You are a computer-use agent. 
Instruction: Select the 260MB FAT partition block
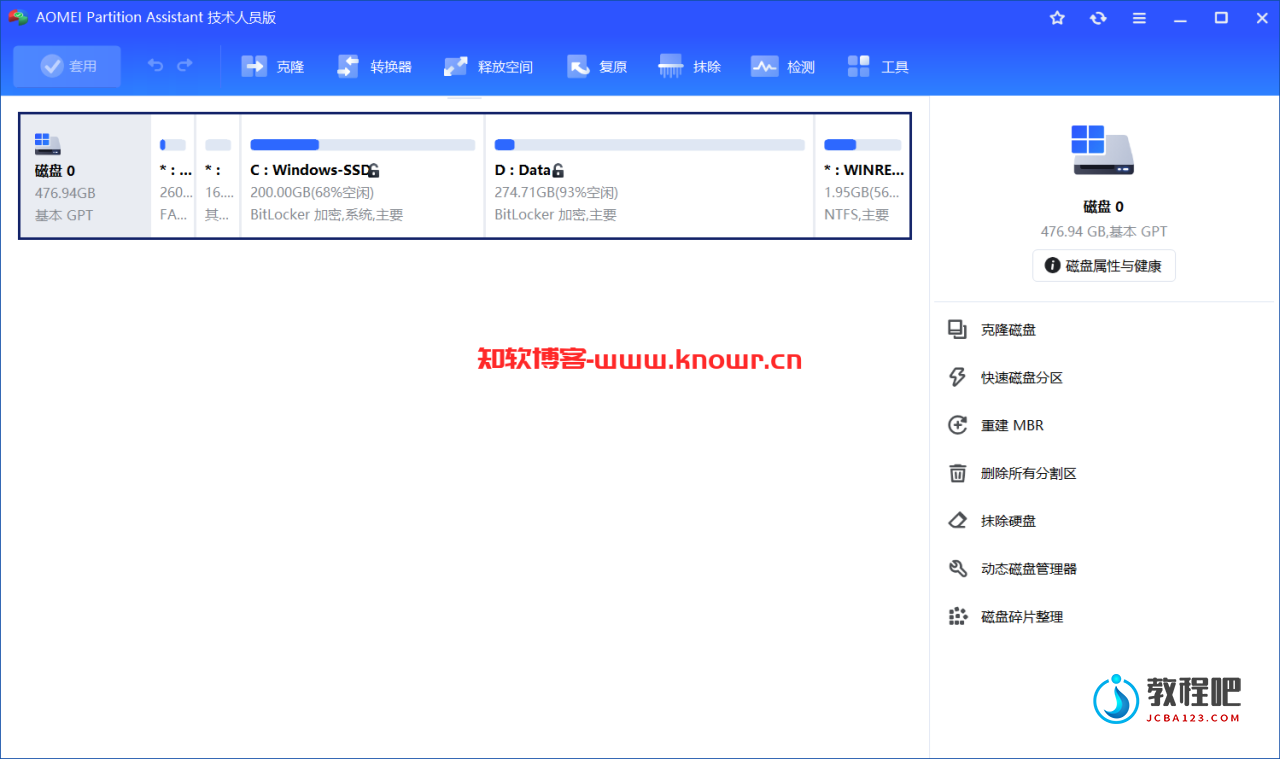pyautogui.click(x=173, y=176)
